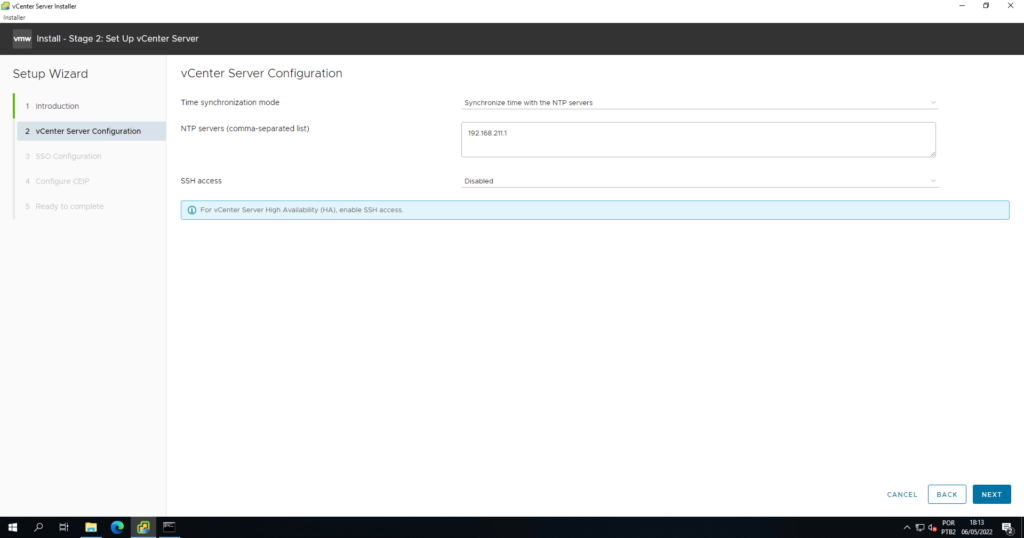1024x538 pixels.
Task: Open Windows taskbar search
Action: pyautogui.click(x=39, y=527)
